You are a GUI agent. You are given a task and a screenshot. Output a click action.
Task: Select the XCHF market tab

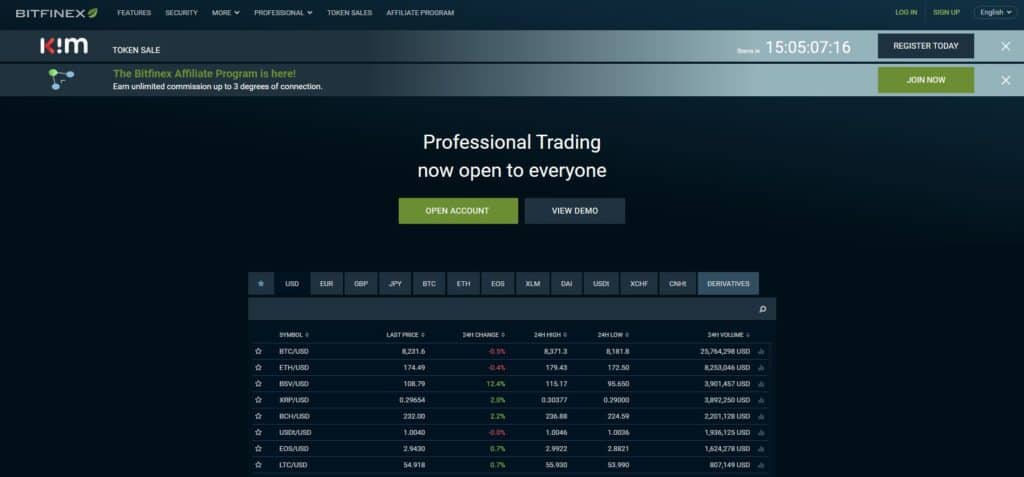639,284
